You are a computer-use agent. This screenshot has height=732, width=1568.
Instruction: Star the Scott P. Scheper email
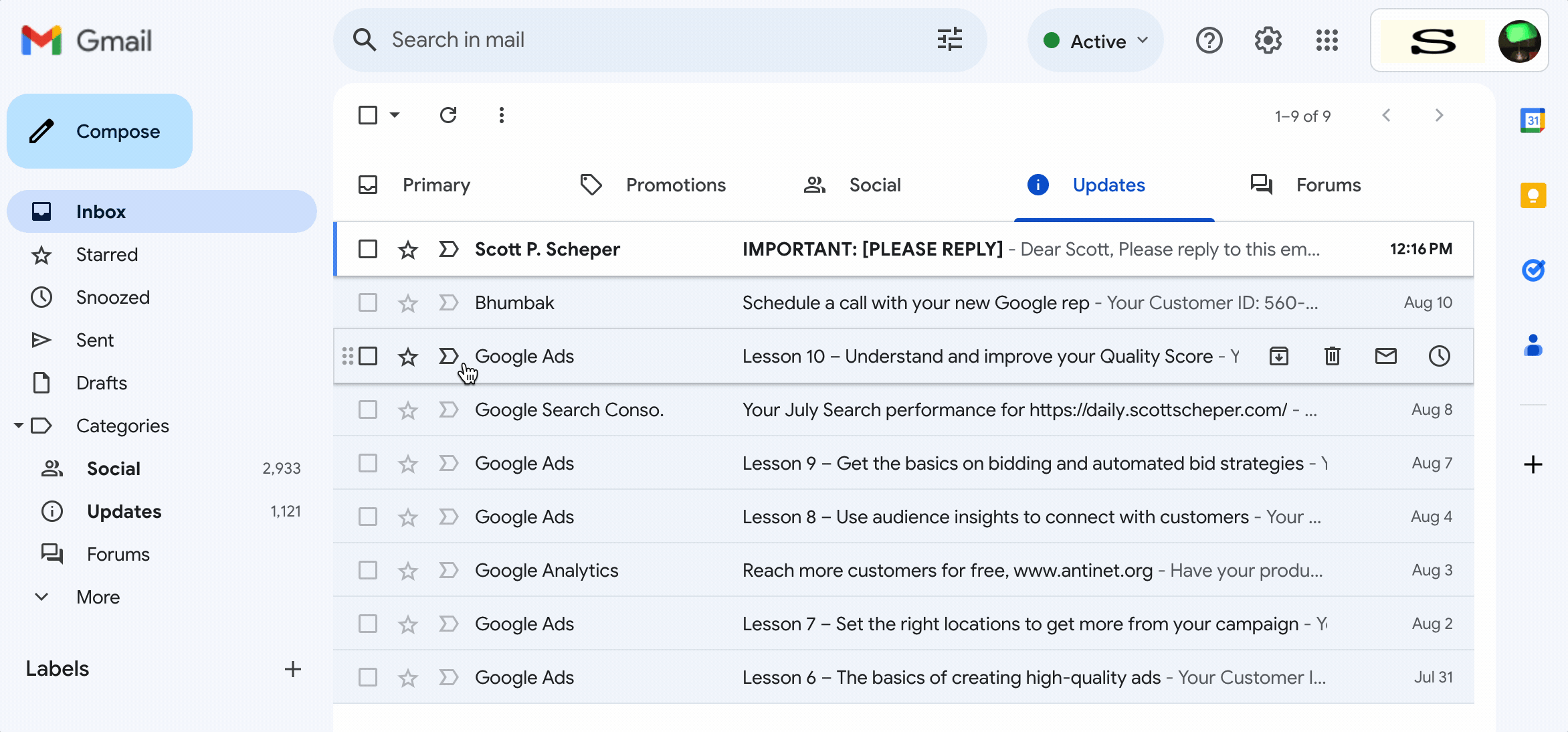click(x=408, y=250)
